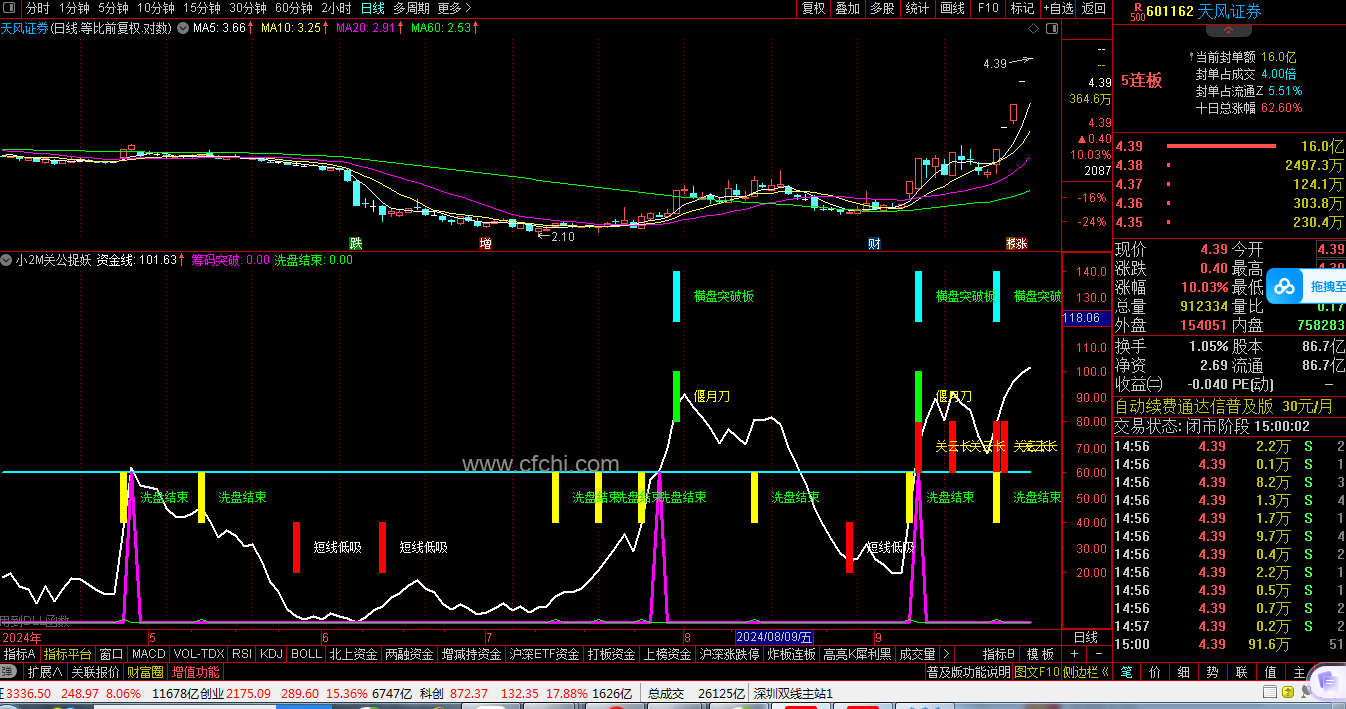Click the 财 marker on the price chart
This screenshot has height=709, width=1346.
[873, 243]
